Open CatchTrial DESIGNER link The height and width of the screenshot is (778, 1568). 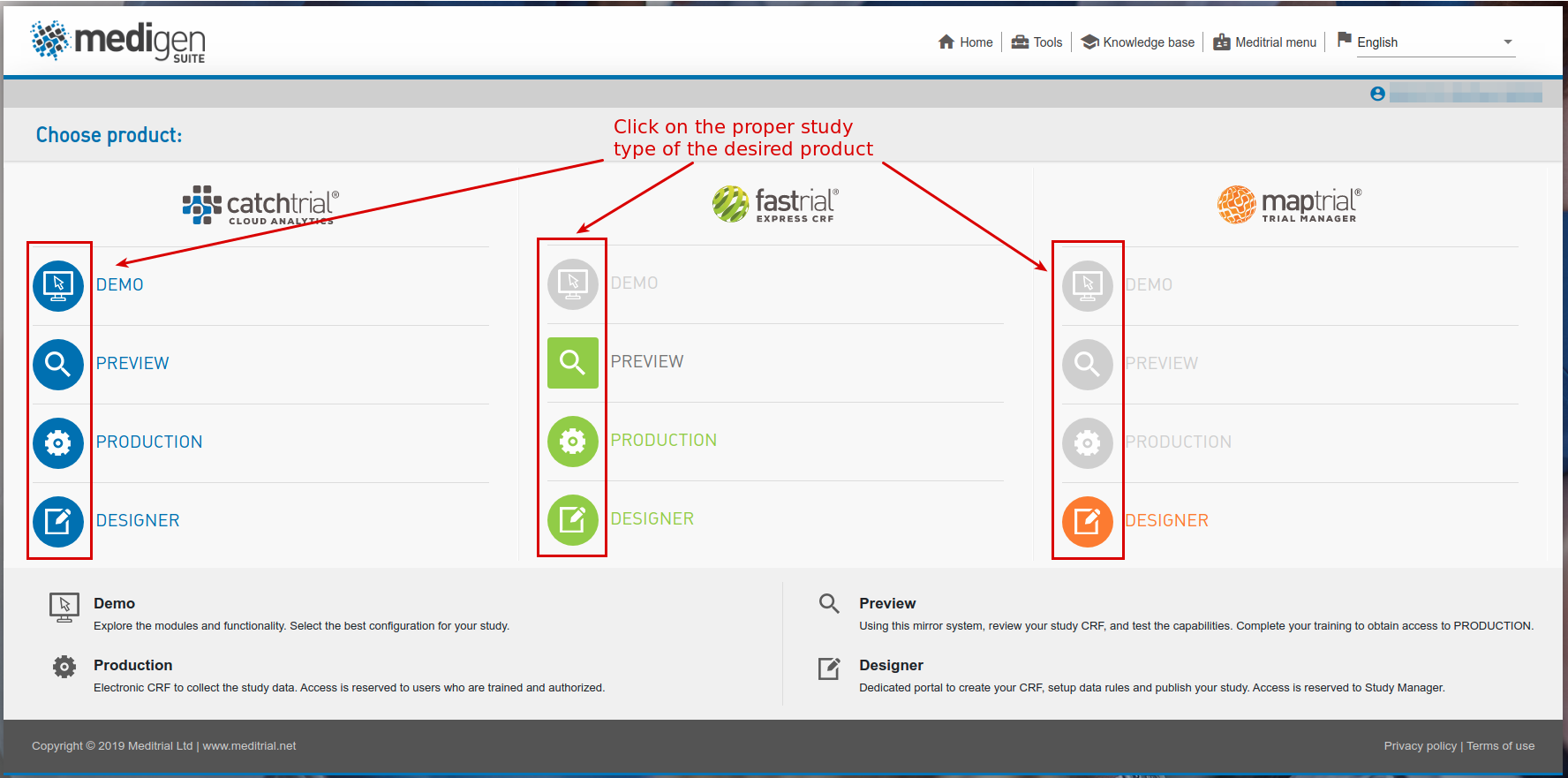138,521
